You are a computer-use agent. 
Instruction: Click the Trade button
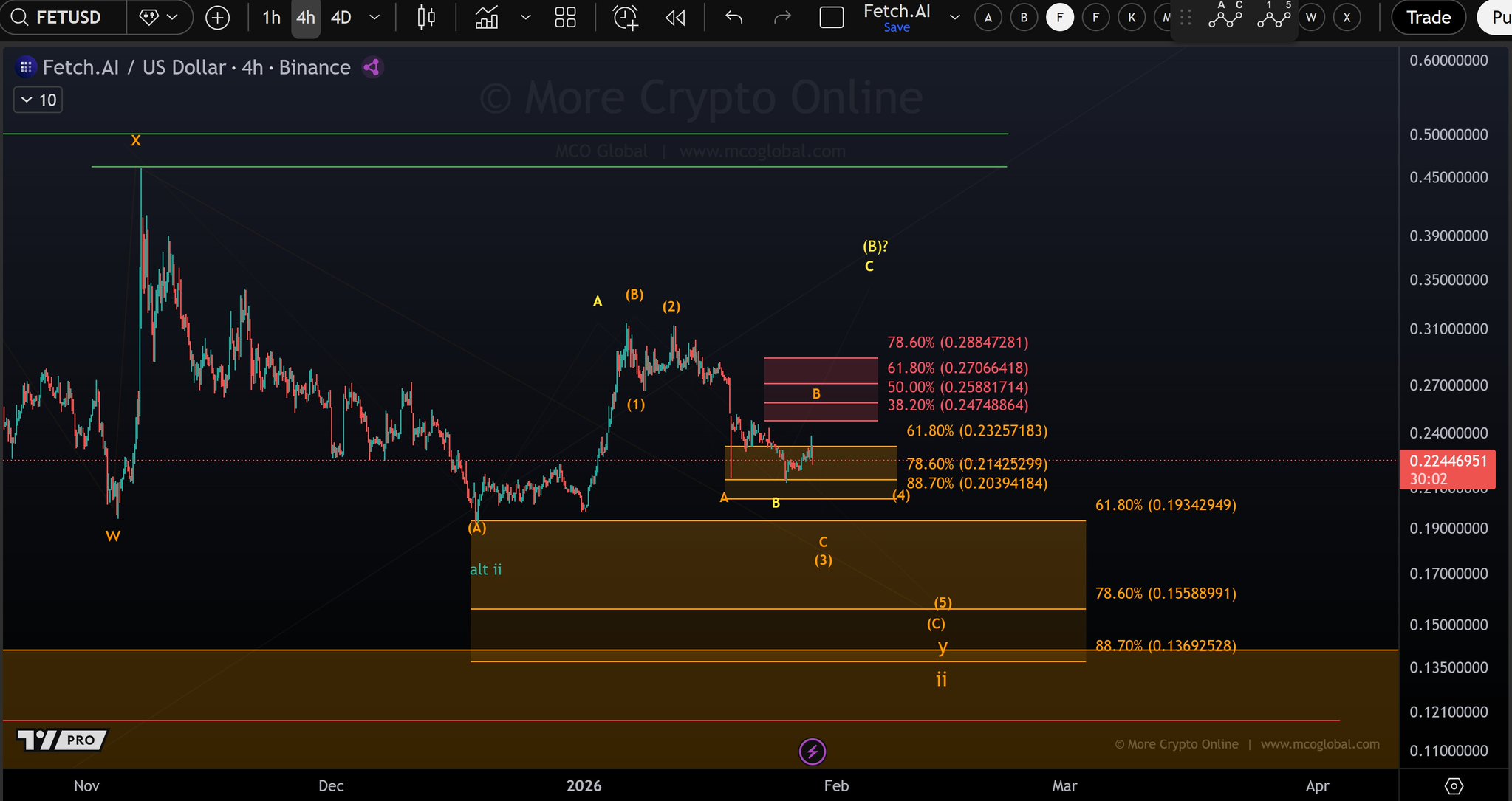coord(1428,17)
